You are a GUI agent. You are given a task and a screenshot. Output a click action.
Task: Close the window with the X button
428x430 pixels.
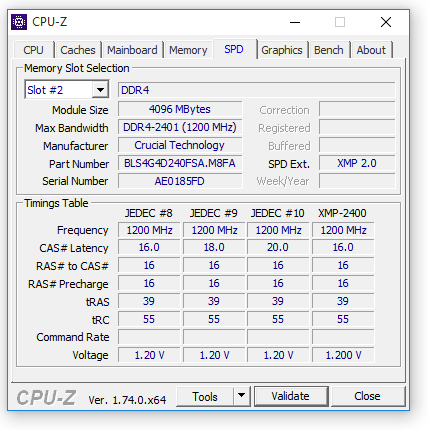click(386, 22)
